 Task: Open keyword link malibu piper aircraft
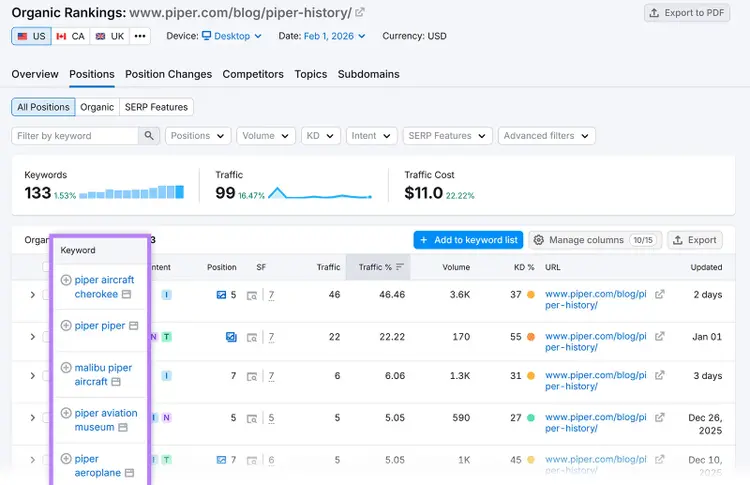(x=103, y=375)
